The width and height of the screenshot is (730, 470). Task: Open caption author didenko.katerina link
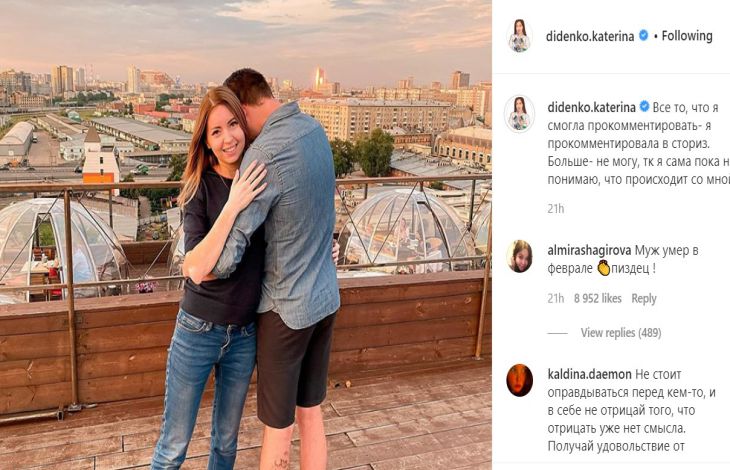coord(591,107)
